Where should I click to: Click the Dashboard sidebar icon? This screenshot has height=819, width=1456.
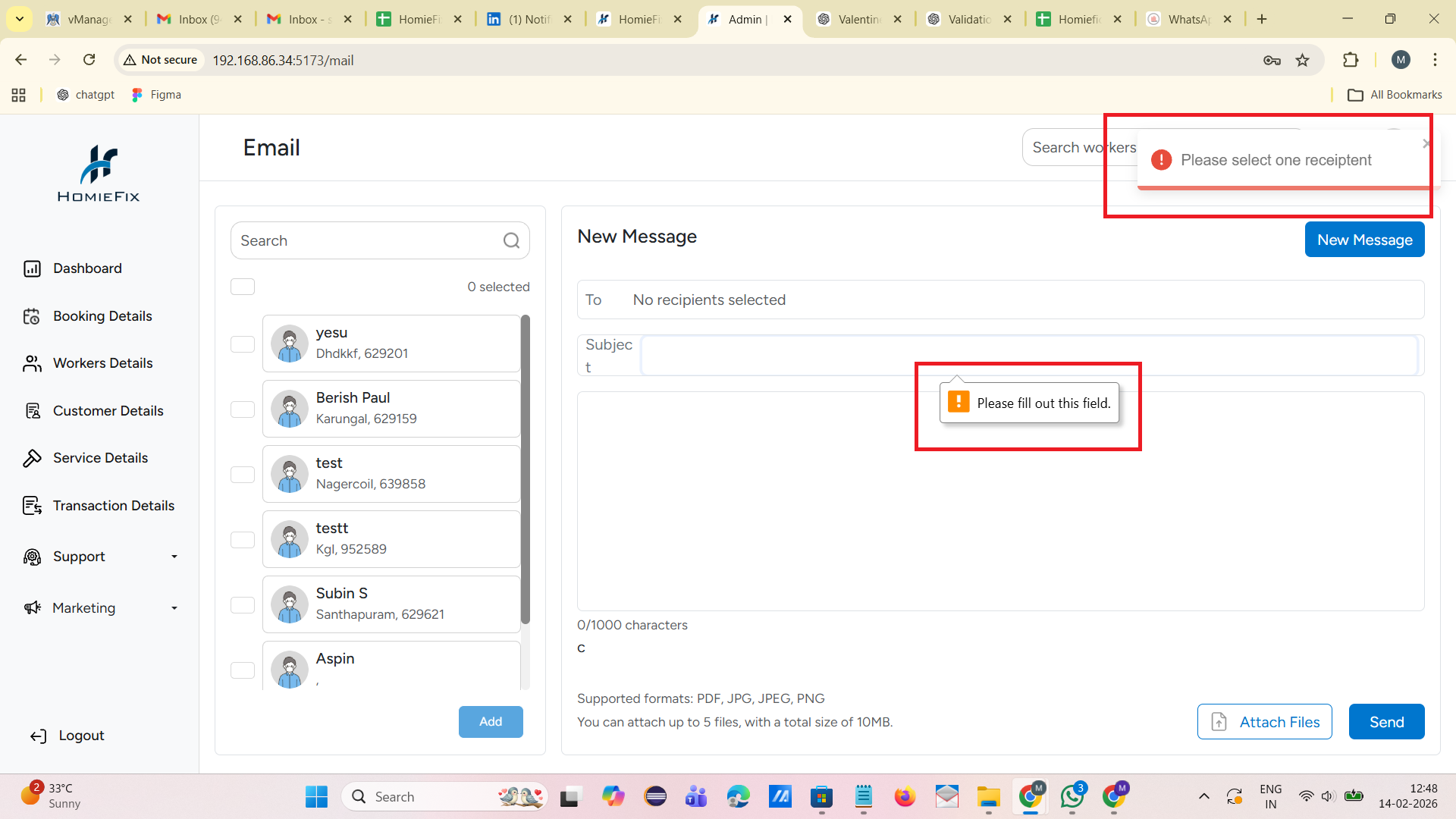pyautogui.click(x=32, y=268)
